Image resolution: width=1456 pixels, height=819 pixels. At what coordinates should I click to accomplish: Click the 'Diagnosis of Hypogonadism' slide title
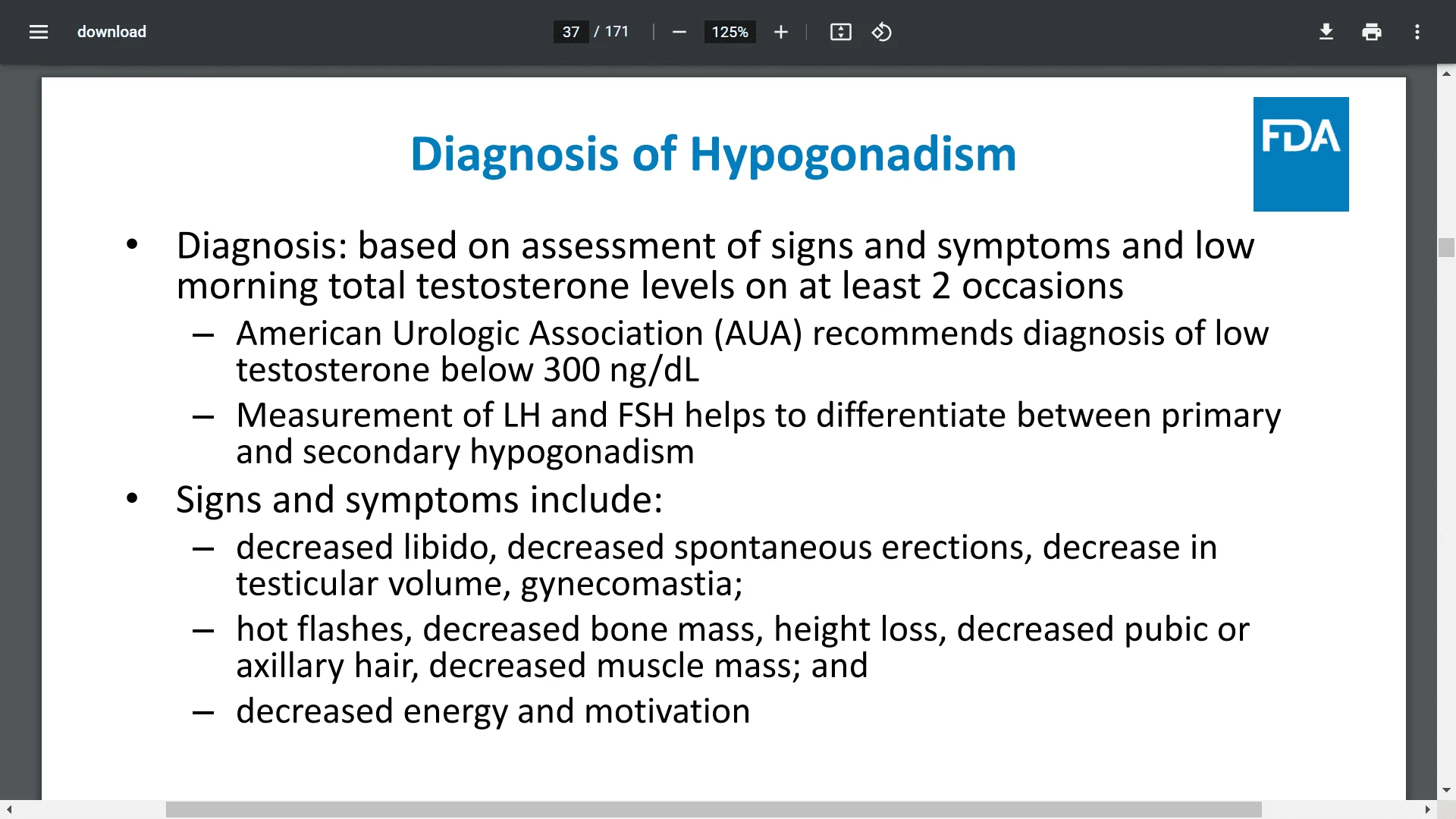pos(713,154)
